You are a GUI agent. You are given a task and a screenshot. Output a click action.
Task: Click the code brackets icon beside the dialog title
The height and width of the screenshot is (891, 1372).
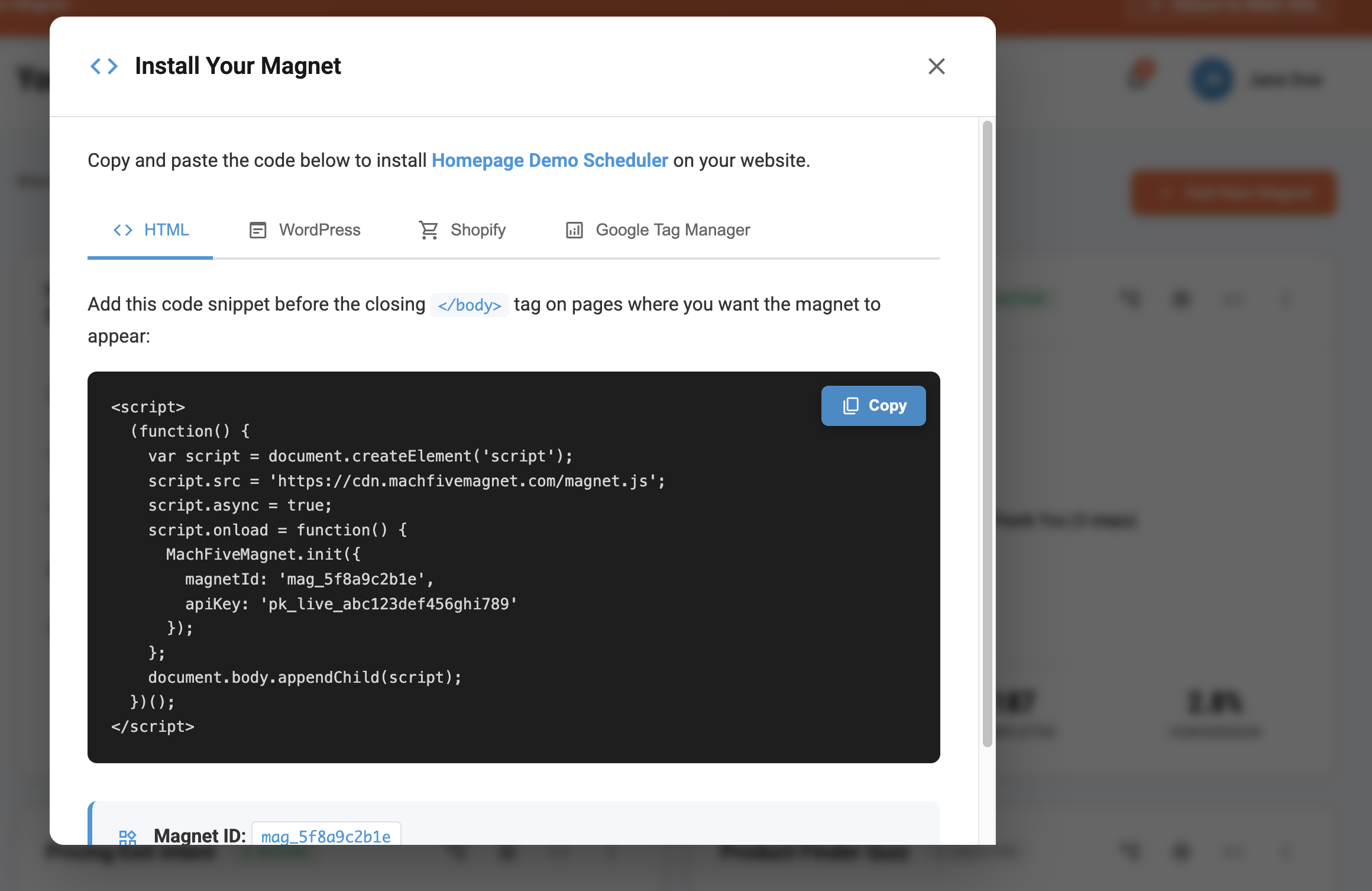104,66
